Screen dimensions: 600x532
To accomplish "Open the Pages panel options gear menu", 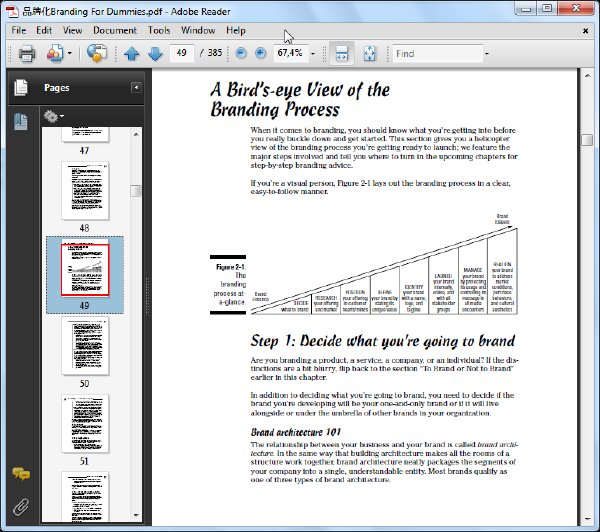I will tap(53, 116).
